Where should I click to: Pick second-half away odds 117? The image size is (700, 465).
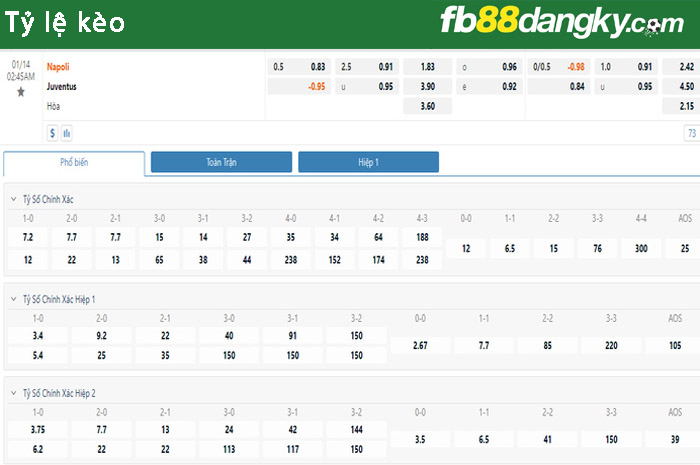click(x=292, y=449)
